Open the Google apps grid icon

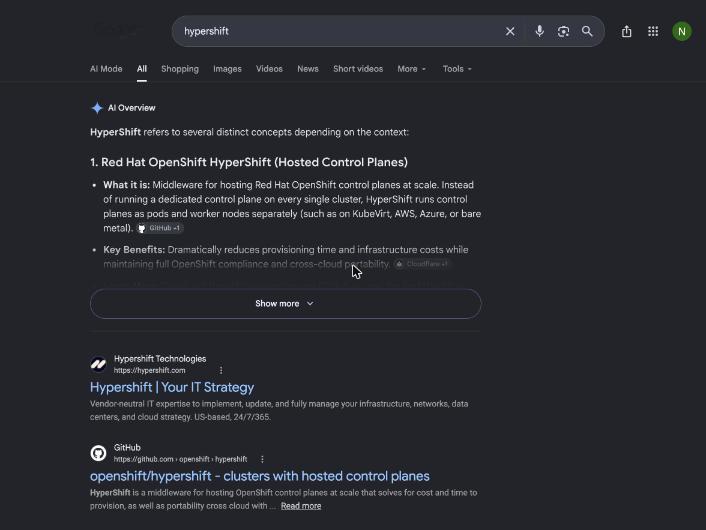(x=653, y=31)
